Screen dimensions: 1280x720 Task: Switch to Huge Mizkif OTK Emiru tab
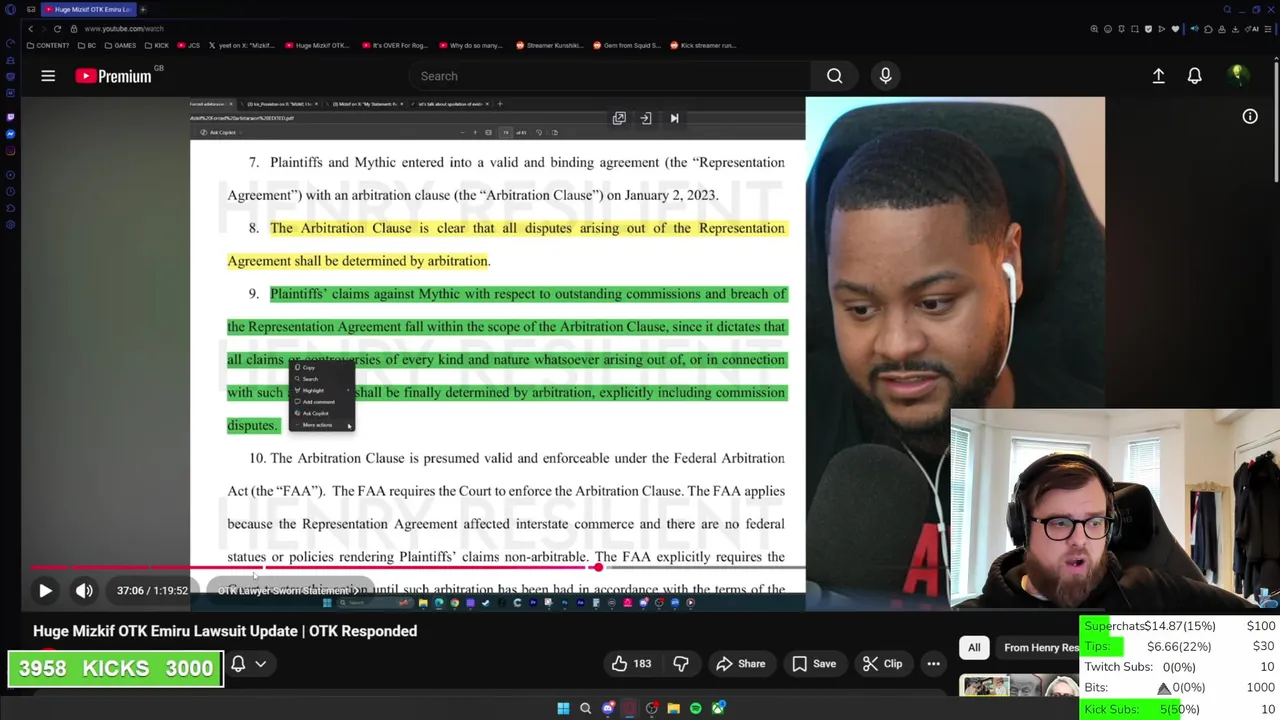(90, 9)
